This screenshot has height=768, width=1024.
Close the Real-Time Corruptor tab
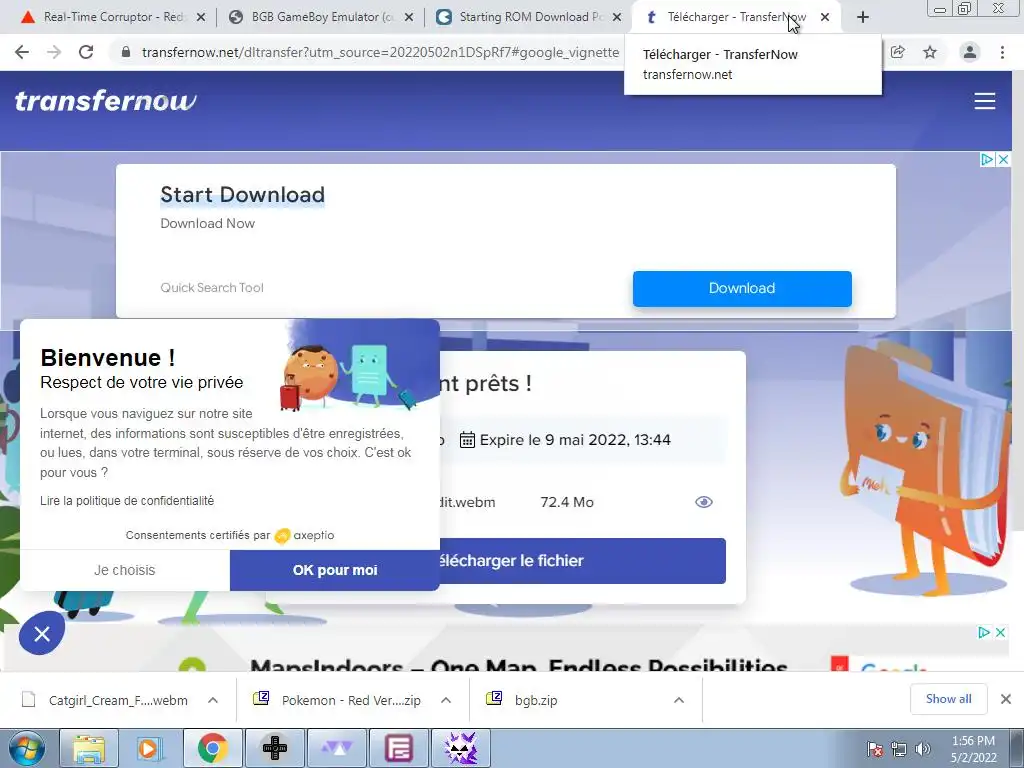point(201,18)
